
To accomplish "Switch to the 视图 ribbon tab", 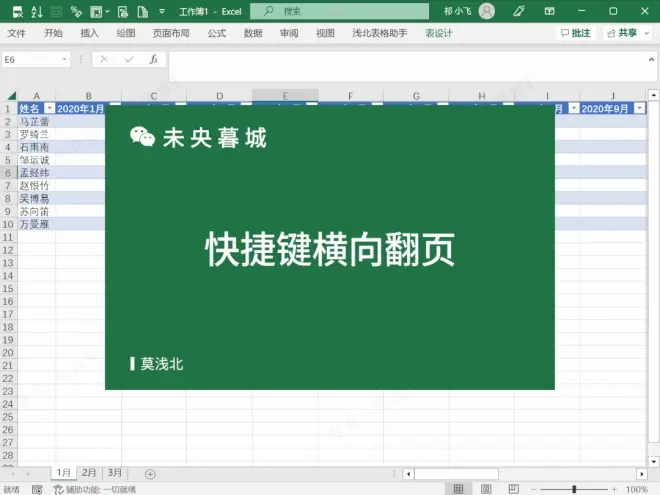I will pos(325,33).
